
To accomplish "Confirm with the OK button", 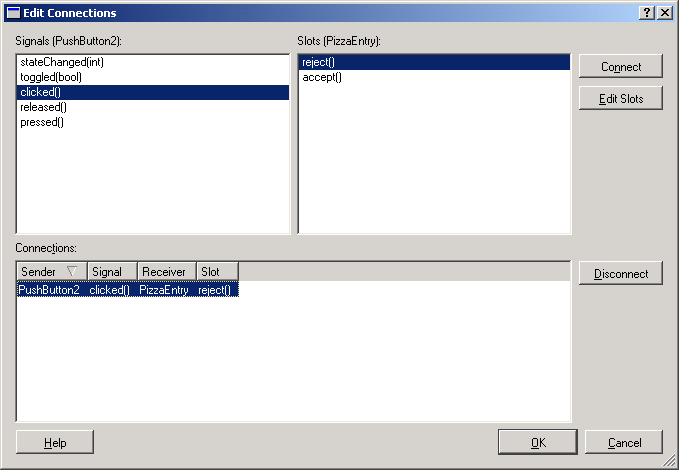I will 538,442.
